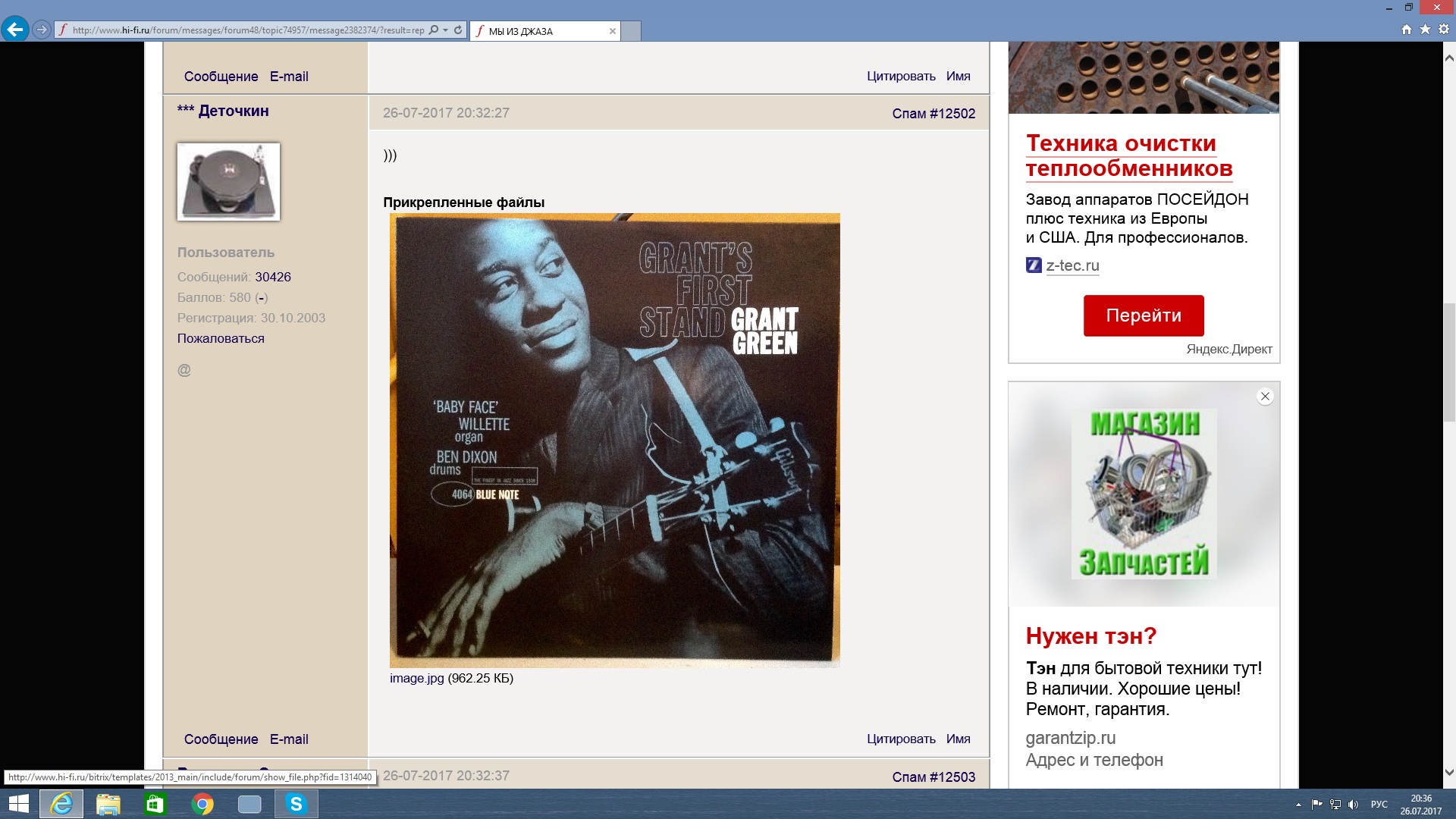The height and width of the screenshot is (819, 1456).
Task: Close the Магазин запчастей ad with X
Action: pos(1264,396)
